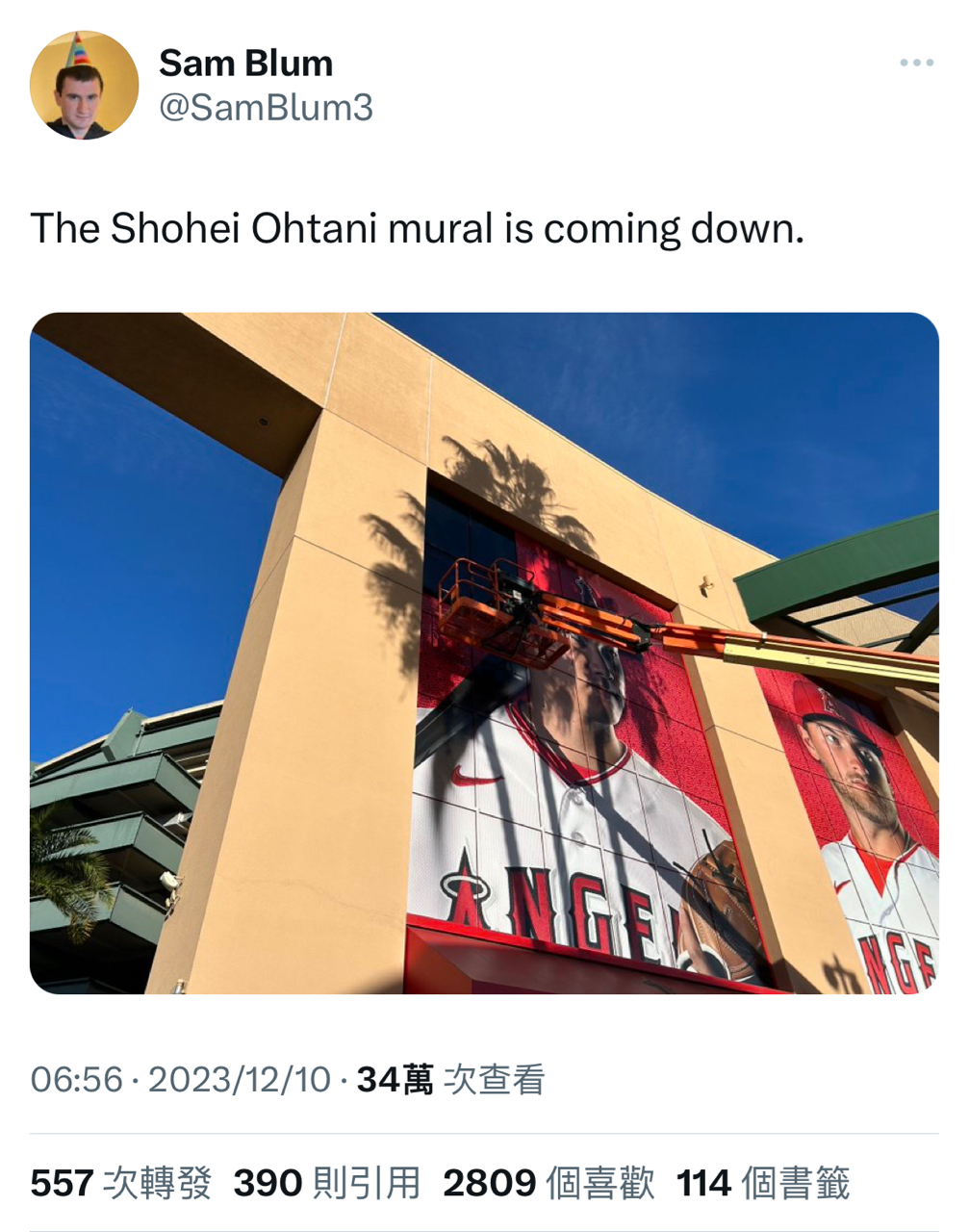Tap the 個喜歡 likes label
The height and width of the screenshot is (1232, 969).
(600, 1183)
